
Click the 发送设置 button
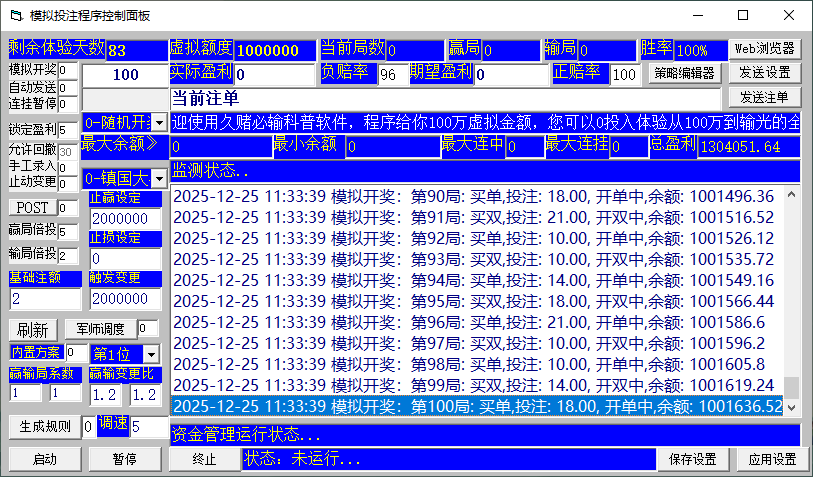(x=764, y=73)
